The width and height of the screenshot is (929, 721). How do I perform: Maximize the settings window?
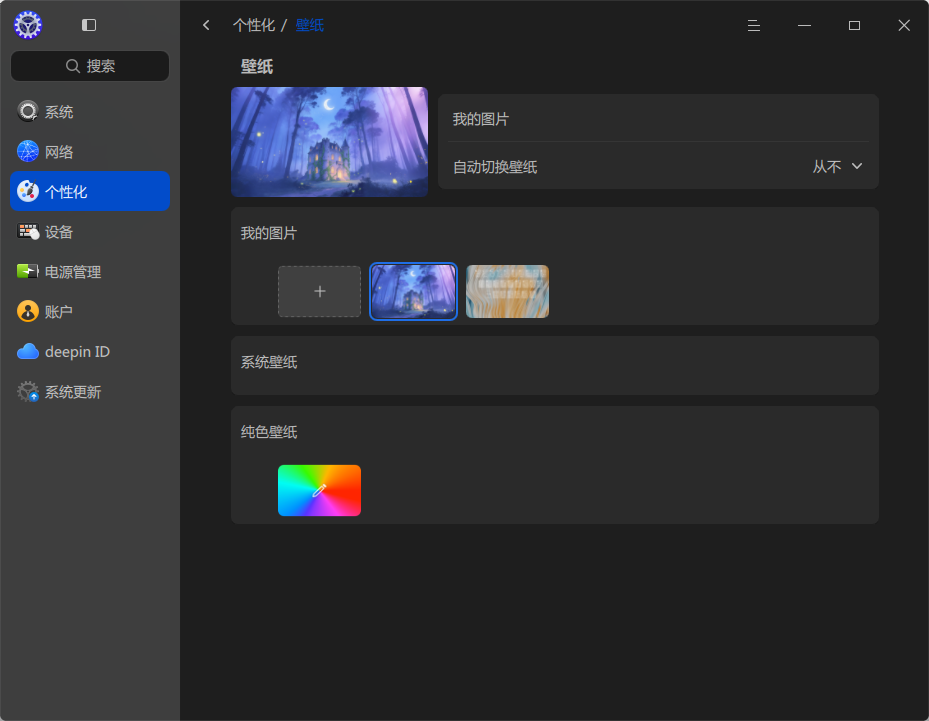tap(854, 25)
